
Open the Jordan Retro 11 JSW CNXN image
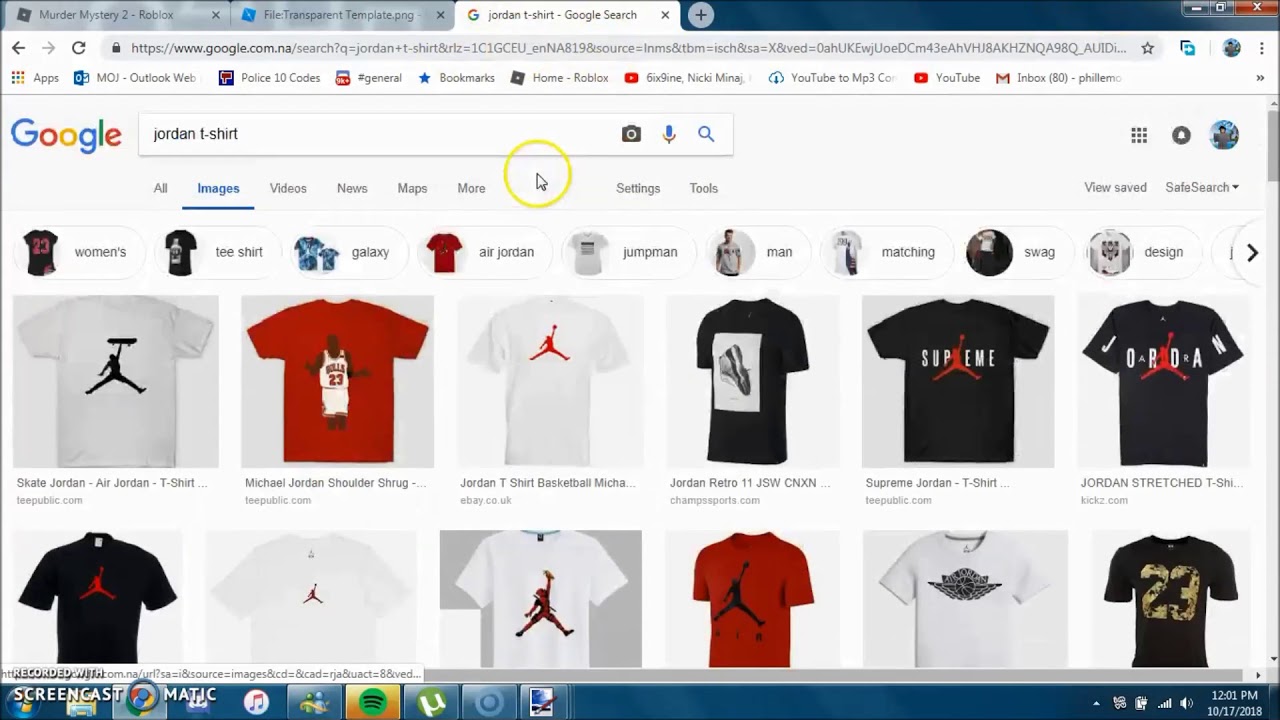752,381
